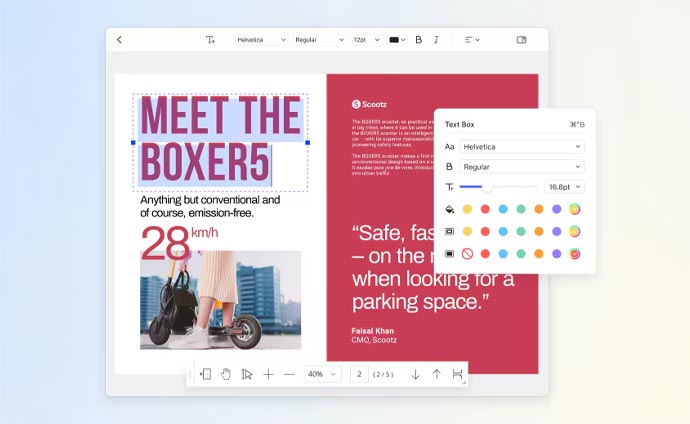The height and width of the screenshot is (424, 690).
Task: Open the 12pt font size dropdown
Action: click(x=366, y=40)
